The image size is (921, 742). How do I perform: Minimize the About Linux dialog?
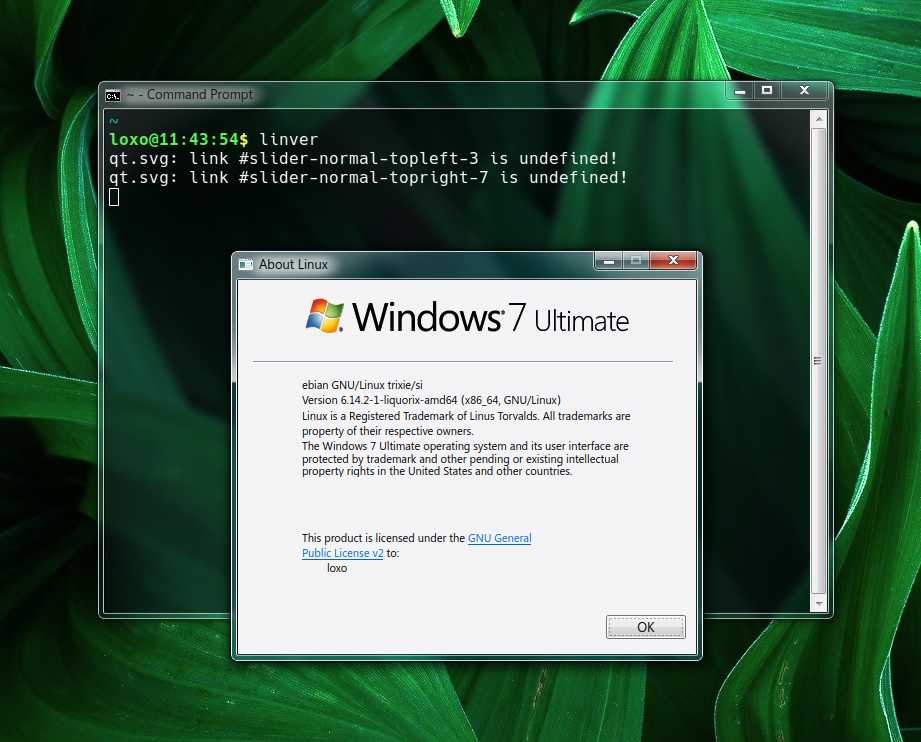[607, 261]
